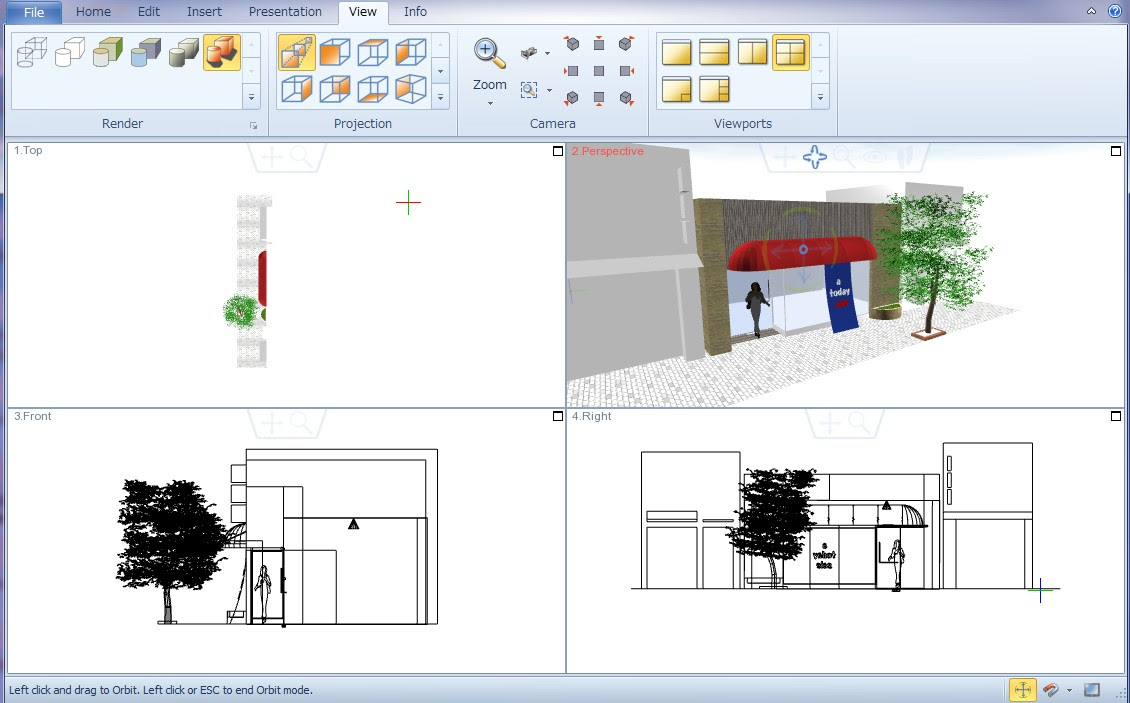This screenshot has width=1130, height=703.
Task: Maximize the 4.Right viewport
Action: pos(1116,416)
